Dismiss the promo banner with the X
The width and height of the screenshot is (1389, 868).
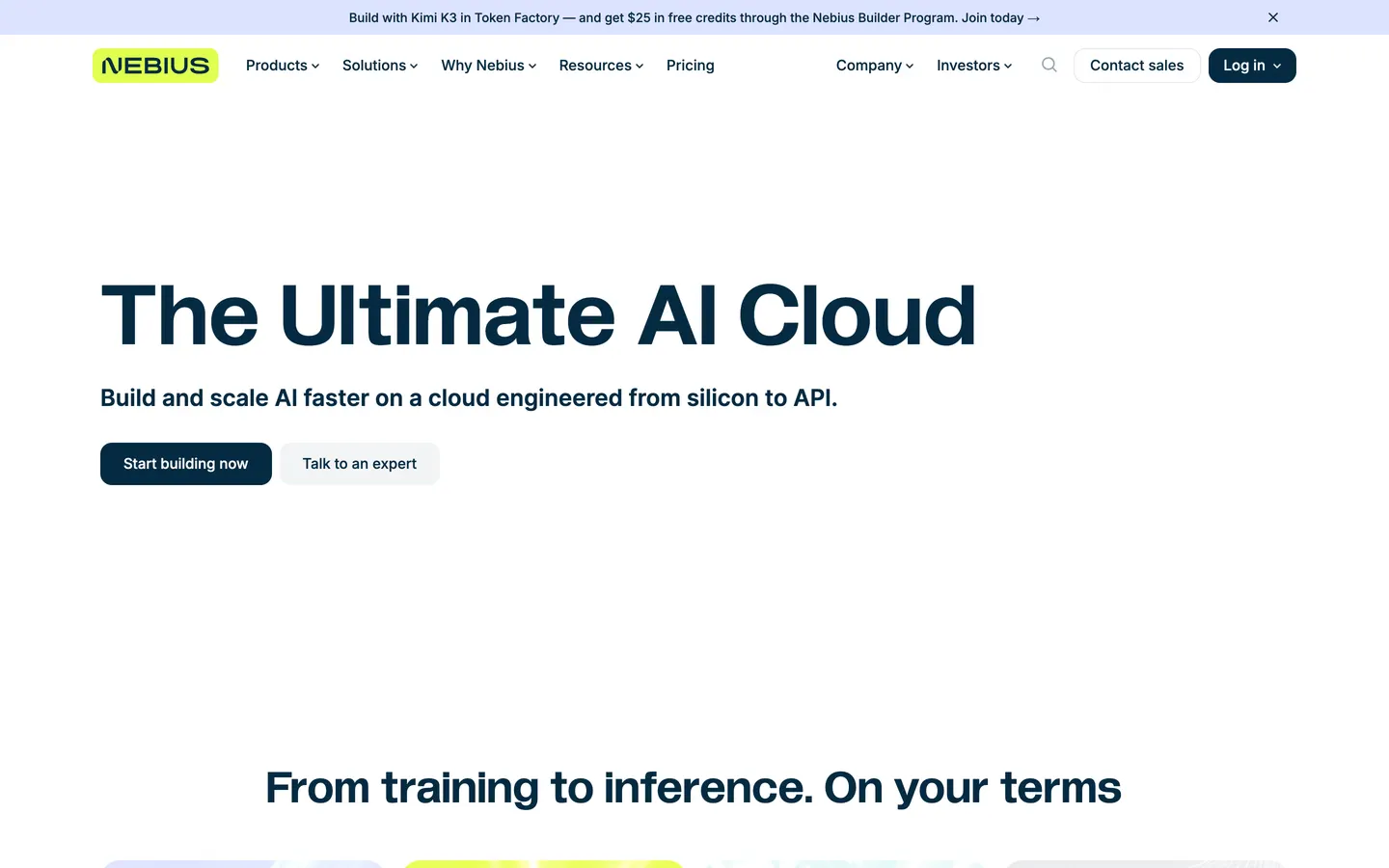(1273, 17)
